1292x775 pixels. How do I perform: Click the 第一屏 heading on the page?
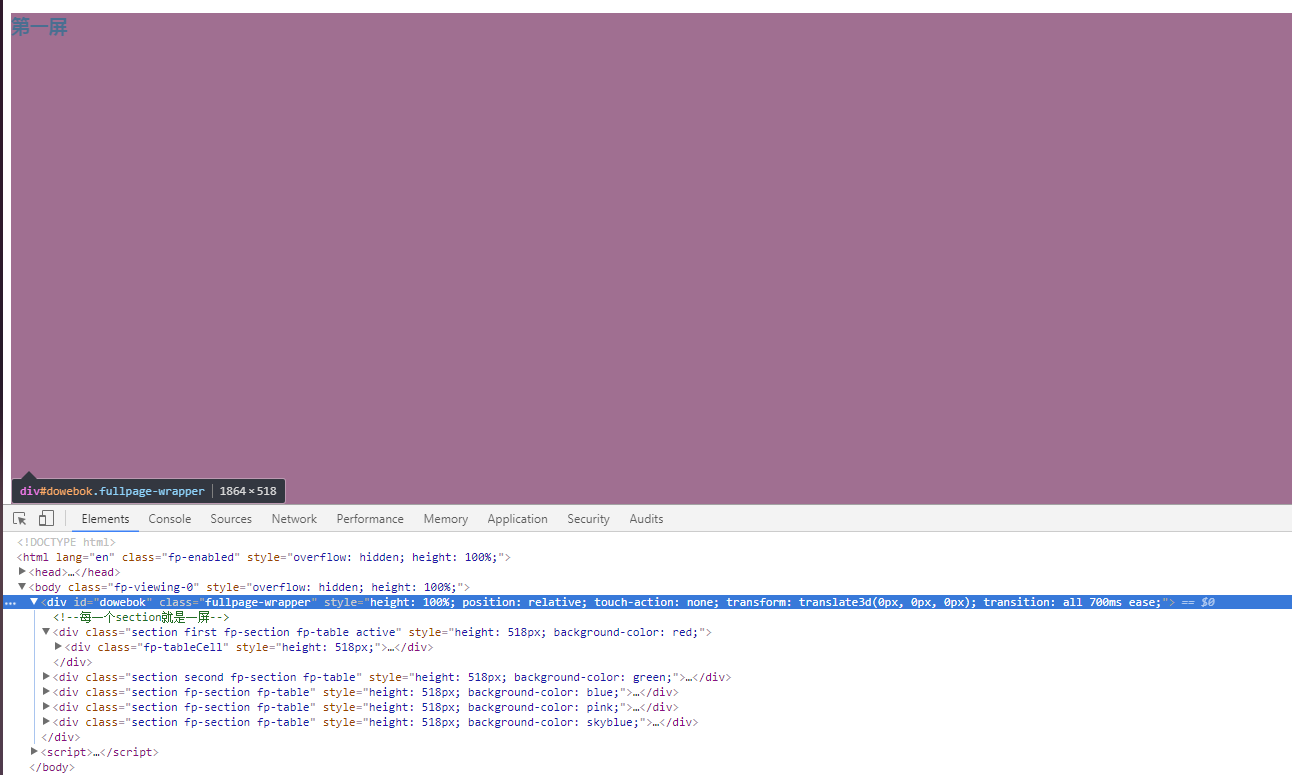pos(39,27)
